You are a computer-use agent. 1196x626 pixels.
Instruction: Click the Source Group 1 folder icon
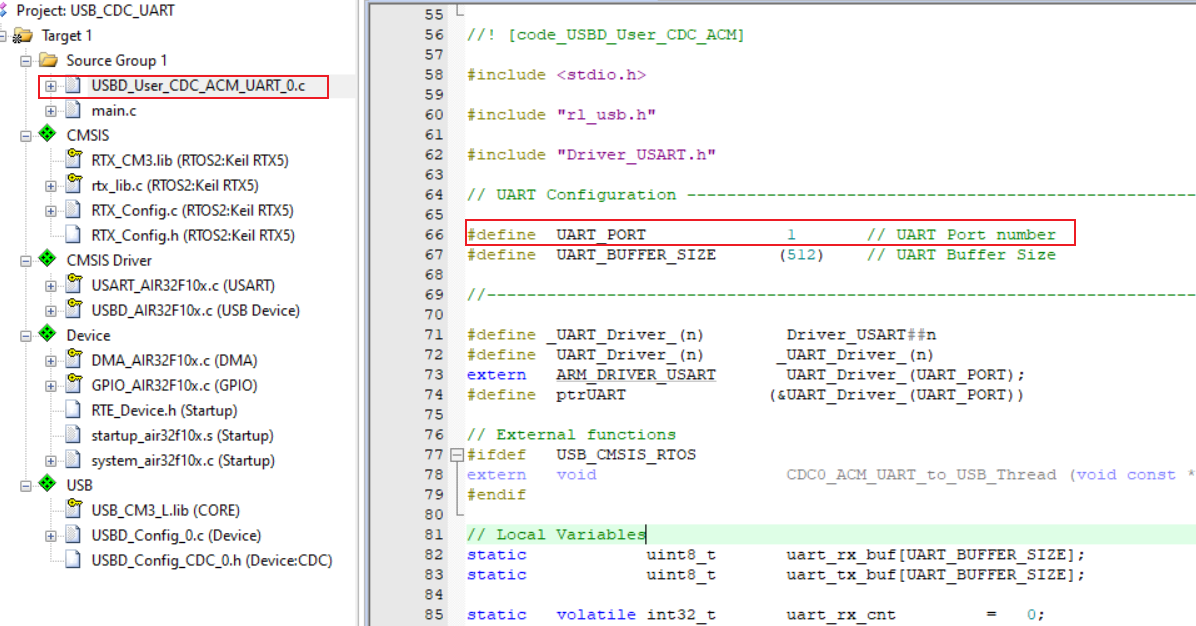(48, 60)
